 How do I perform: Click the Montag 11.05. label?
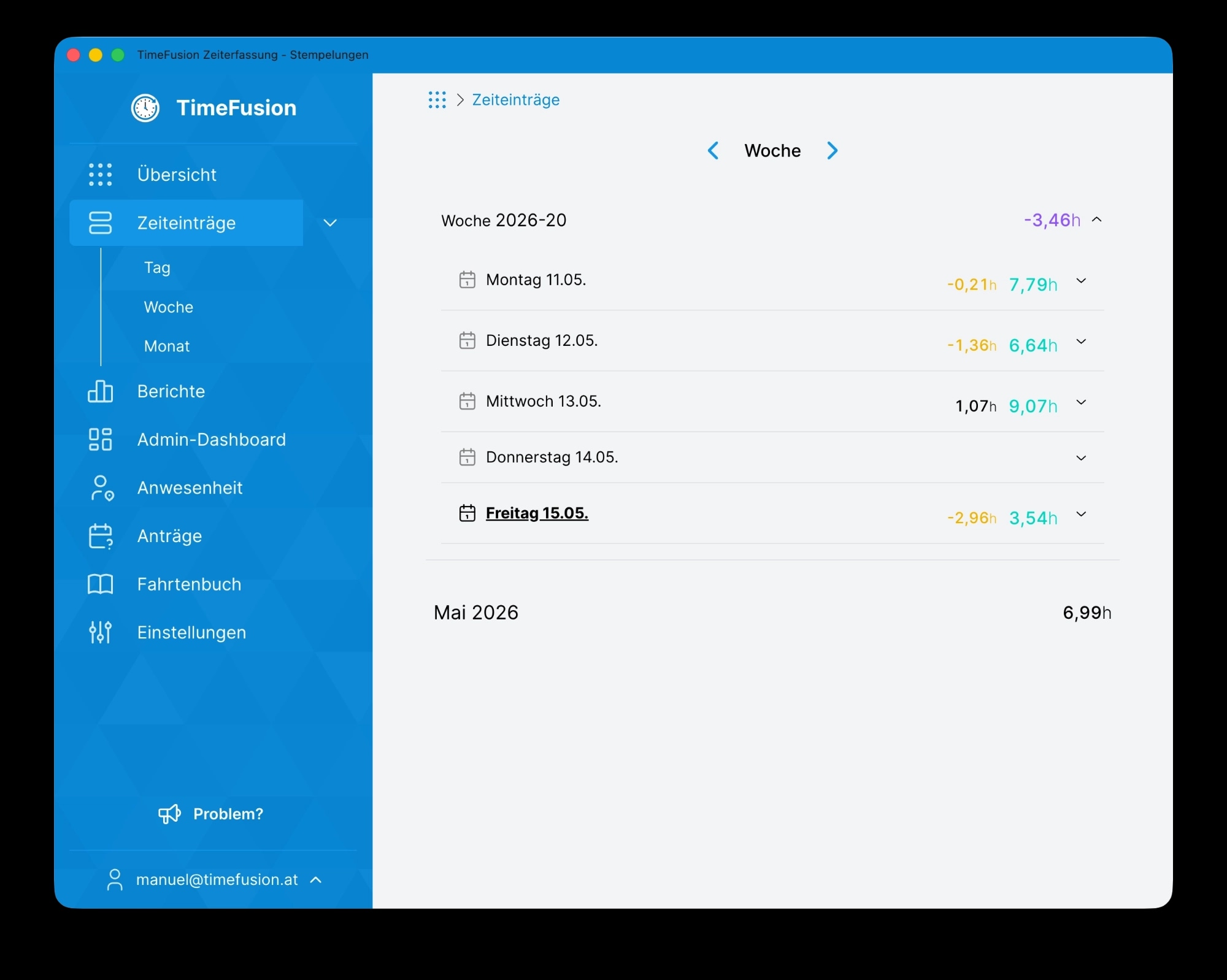click(536, 280)
